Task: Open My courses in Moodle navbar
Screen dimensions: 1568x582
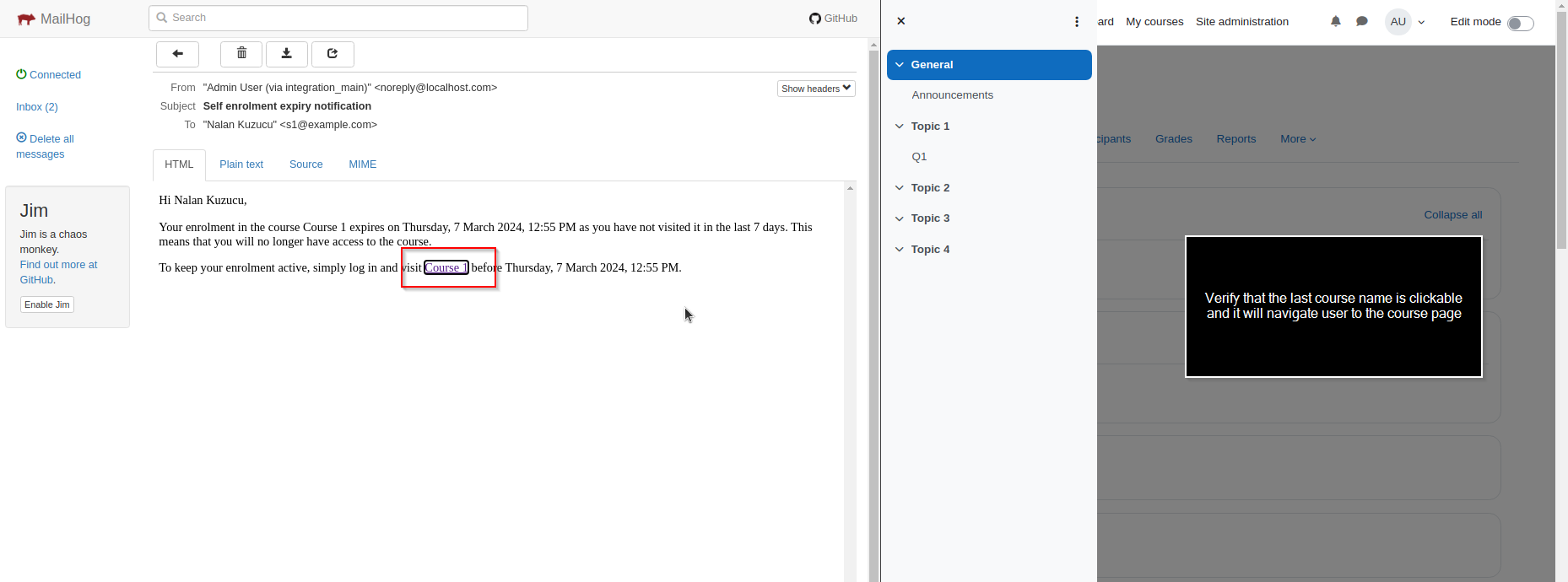Action: (1154, 22)
